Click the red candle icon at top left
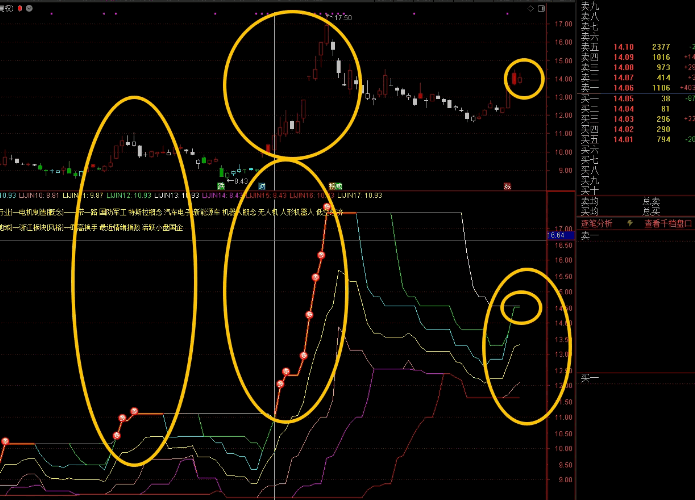Image resolution: width=695 pixels, height=500 pixels. pos(20,8)
